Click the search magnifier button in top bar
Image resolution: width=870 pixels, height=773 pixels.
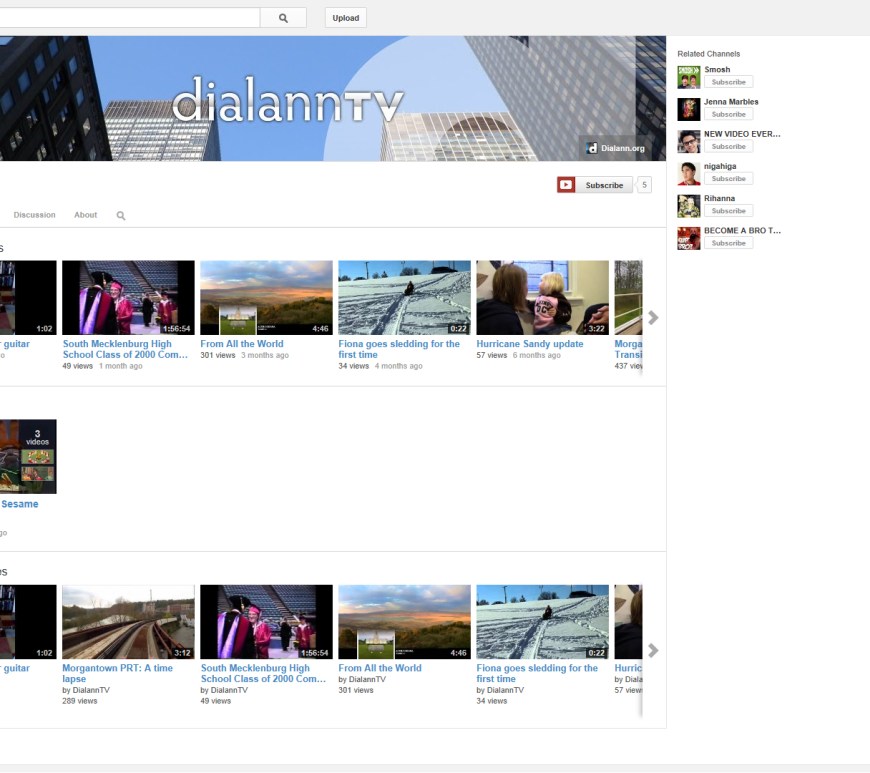283,18
